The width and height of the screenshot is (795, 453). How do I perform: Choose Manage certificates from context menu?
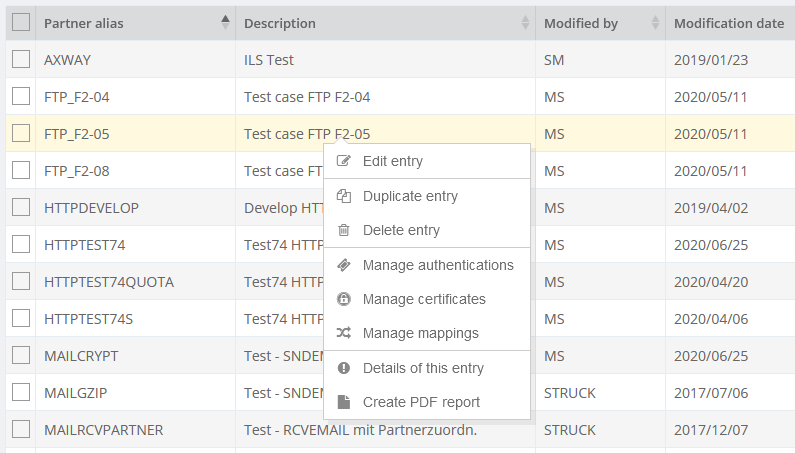pos(424,299)
